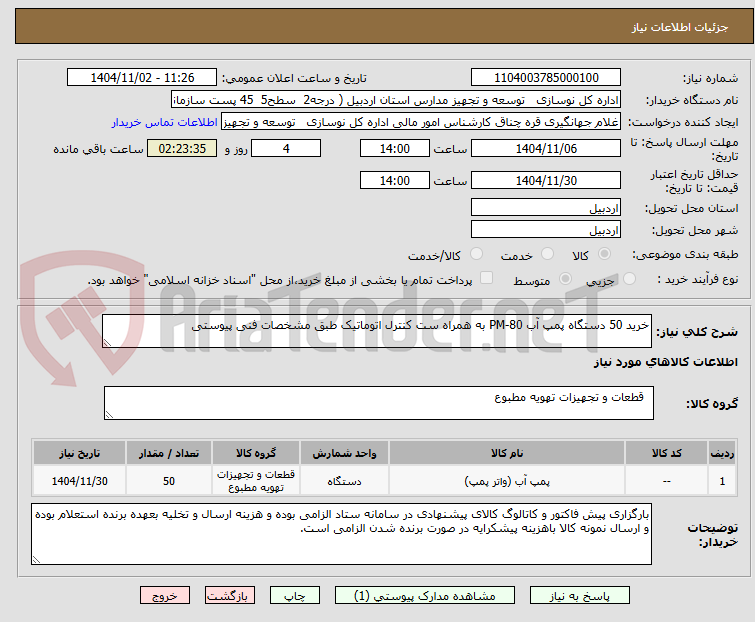Open 'مشاهده مدارک پیوستی (1)' attachments button
The width and height of the screenshot is (755, 622).
click(425, 596)
